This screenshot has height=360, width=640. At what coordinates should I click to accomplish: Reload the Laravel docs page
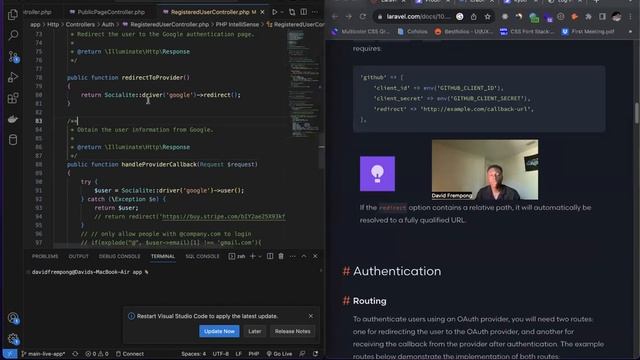coord(362,17)
